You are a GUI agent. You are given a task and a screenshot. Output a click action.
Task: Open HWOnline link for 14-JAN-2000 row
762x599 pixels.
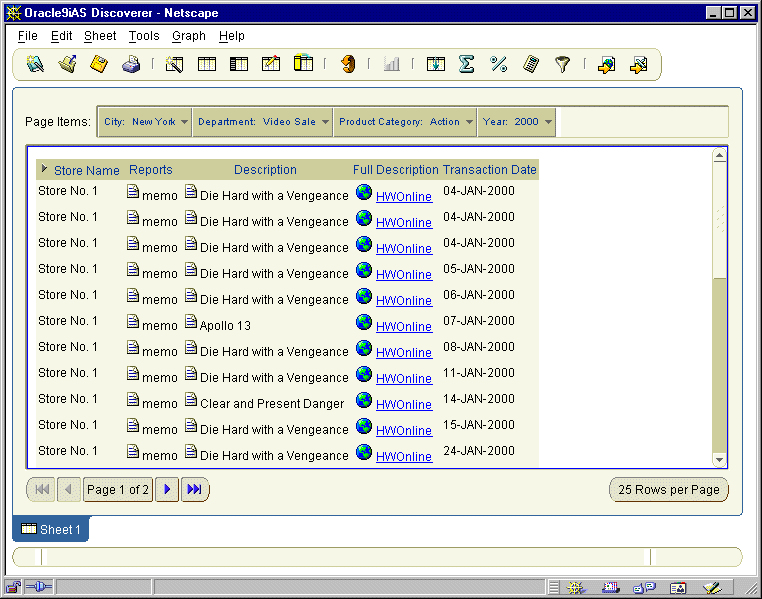404,404
